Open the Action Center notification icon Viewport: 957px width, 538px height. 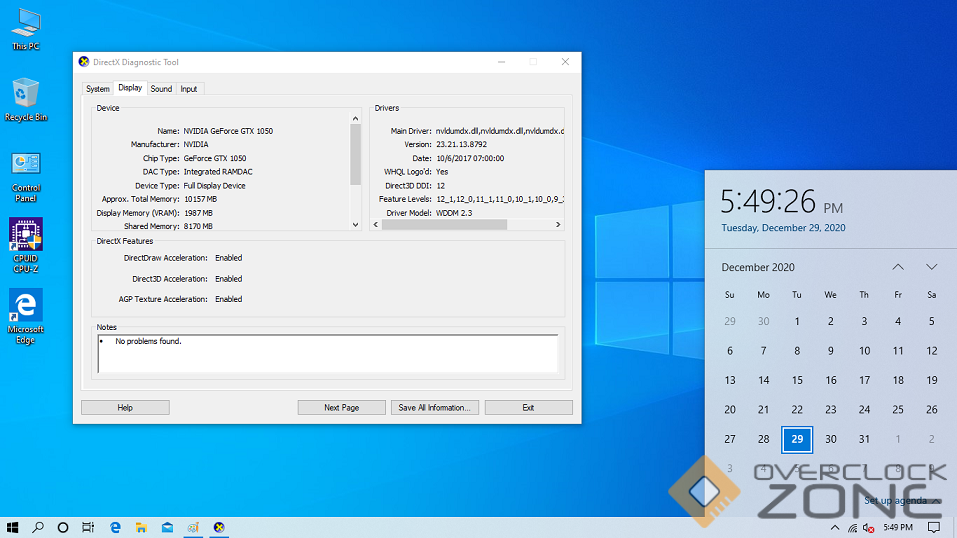click(x=934, y=527)
